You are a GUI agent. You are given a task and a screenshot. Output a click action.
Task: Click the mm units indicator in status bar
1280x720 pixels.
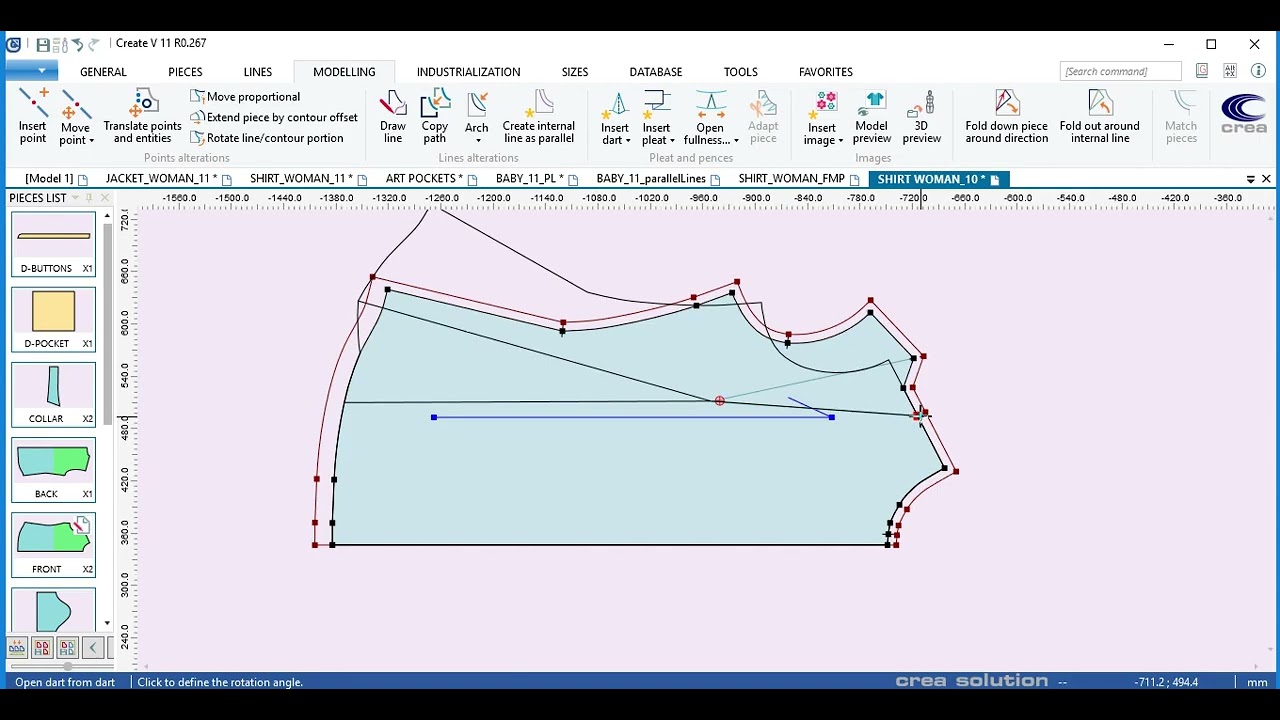click(x=1257, y=682)
